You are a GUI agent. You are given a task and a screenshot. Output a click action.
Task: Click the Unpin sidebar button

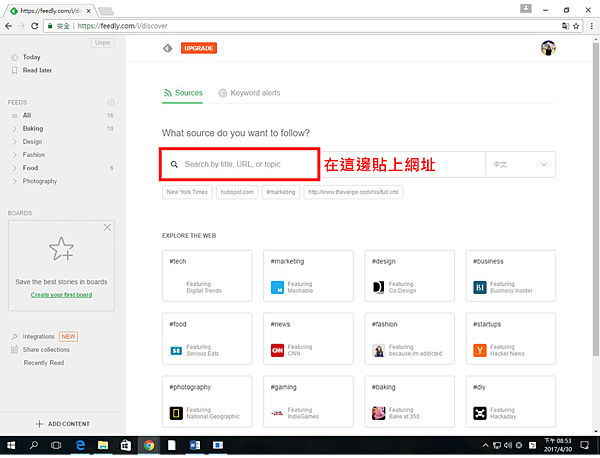[x=103, y=43]
